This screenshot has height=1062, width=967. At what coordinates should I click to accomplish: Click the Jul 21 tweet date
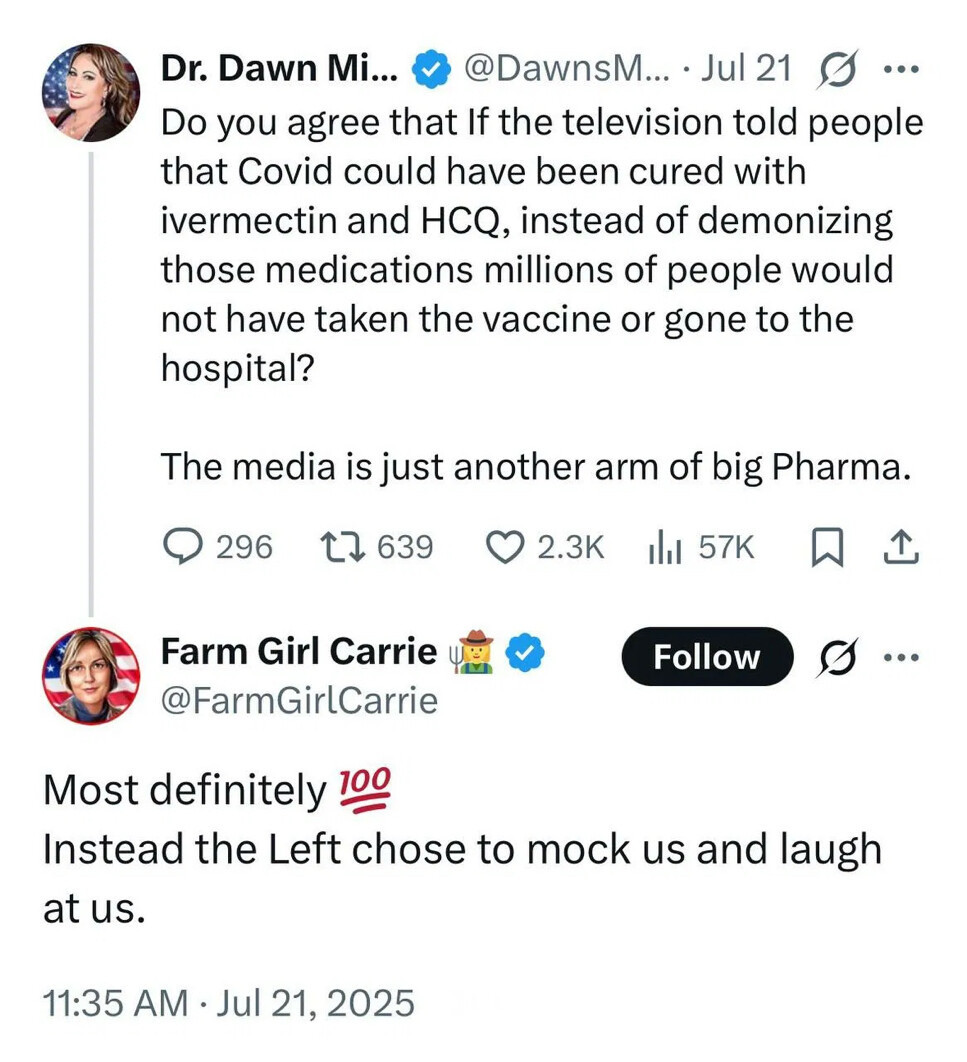[x=747, y=69]
